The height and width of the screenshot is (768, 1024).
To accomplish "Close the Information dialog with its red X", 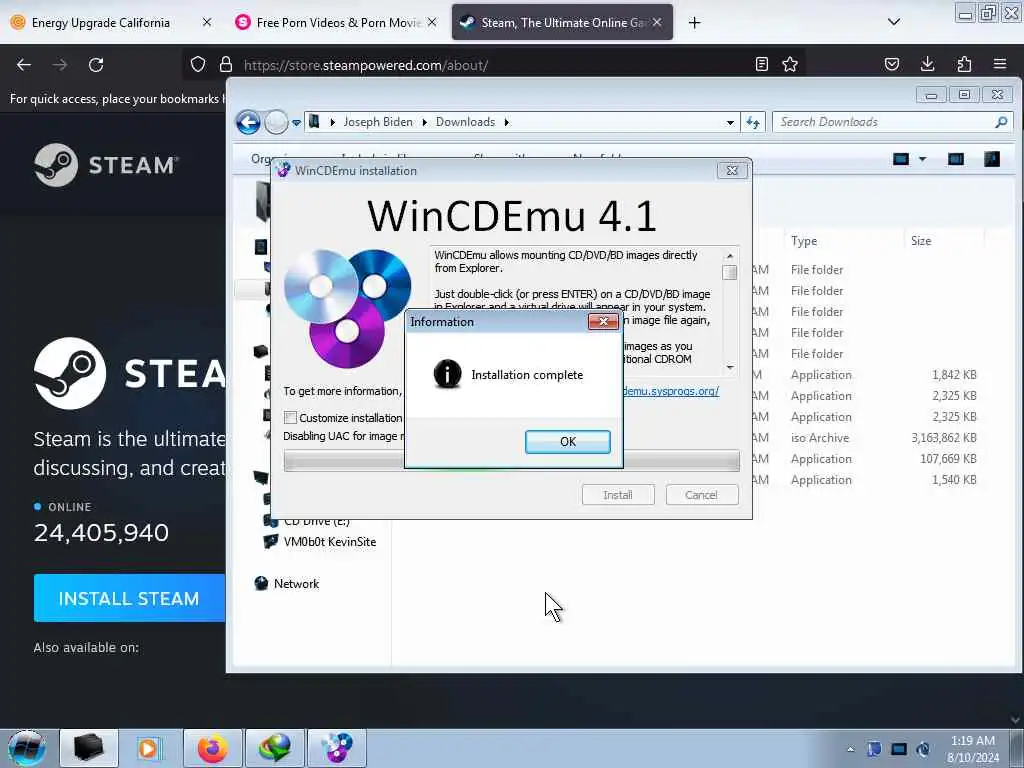I will pos(603,321).
